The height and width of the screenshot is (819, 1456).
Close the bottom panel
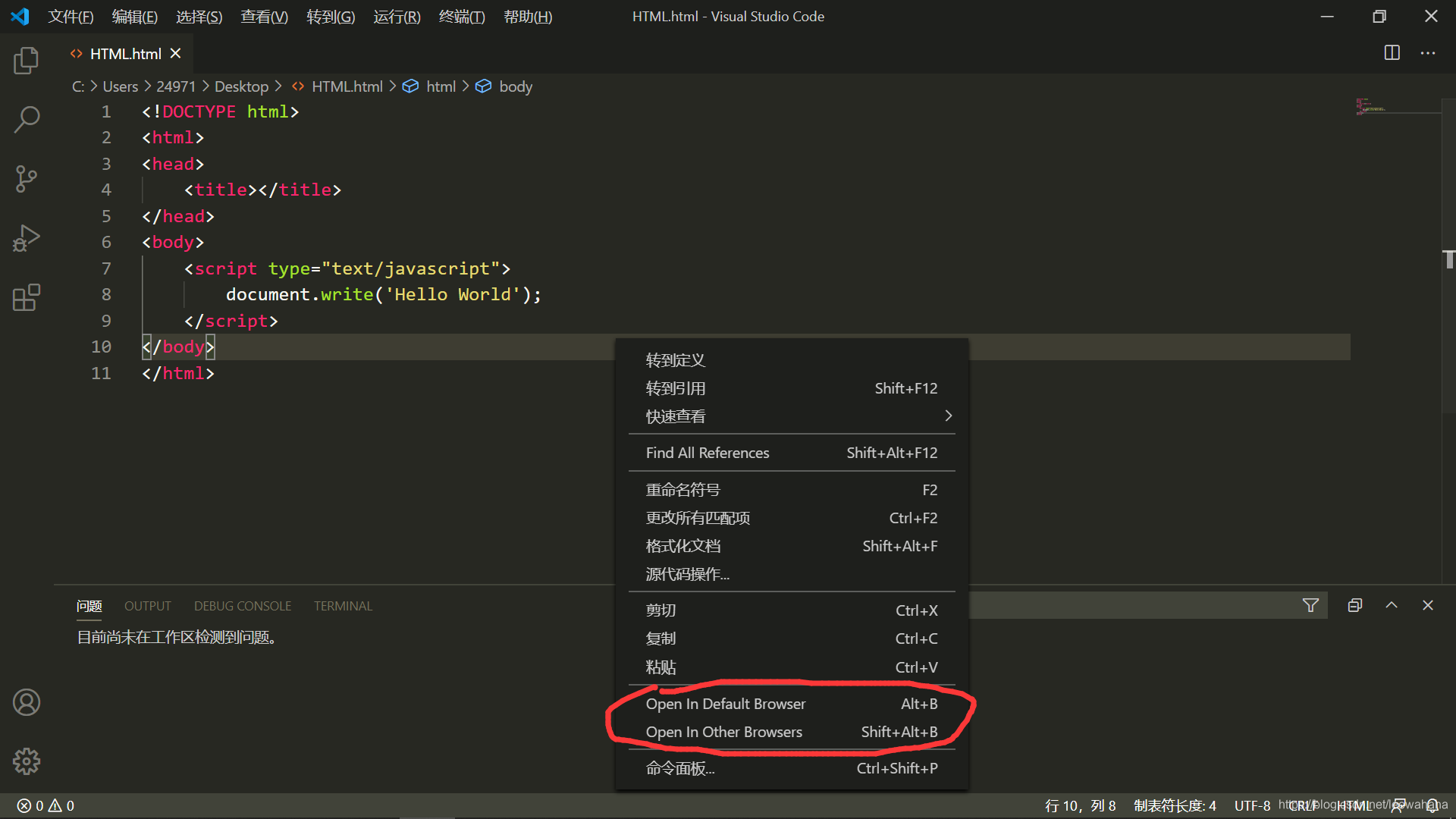[1428, 605]
